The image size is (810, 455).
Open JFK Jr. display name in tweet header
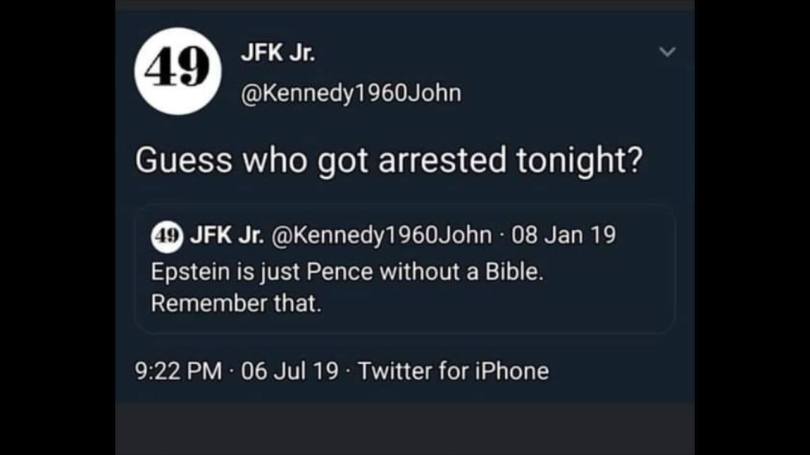pos(278,53)
